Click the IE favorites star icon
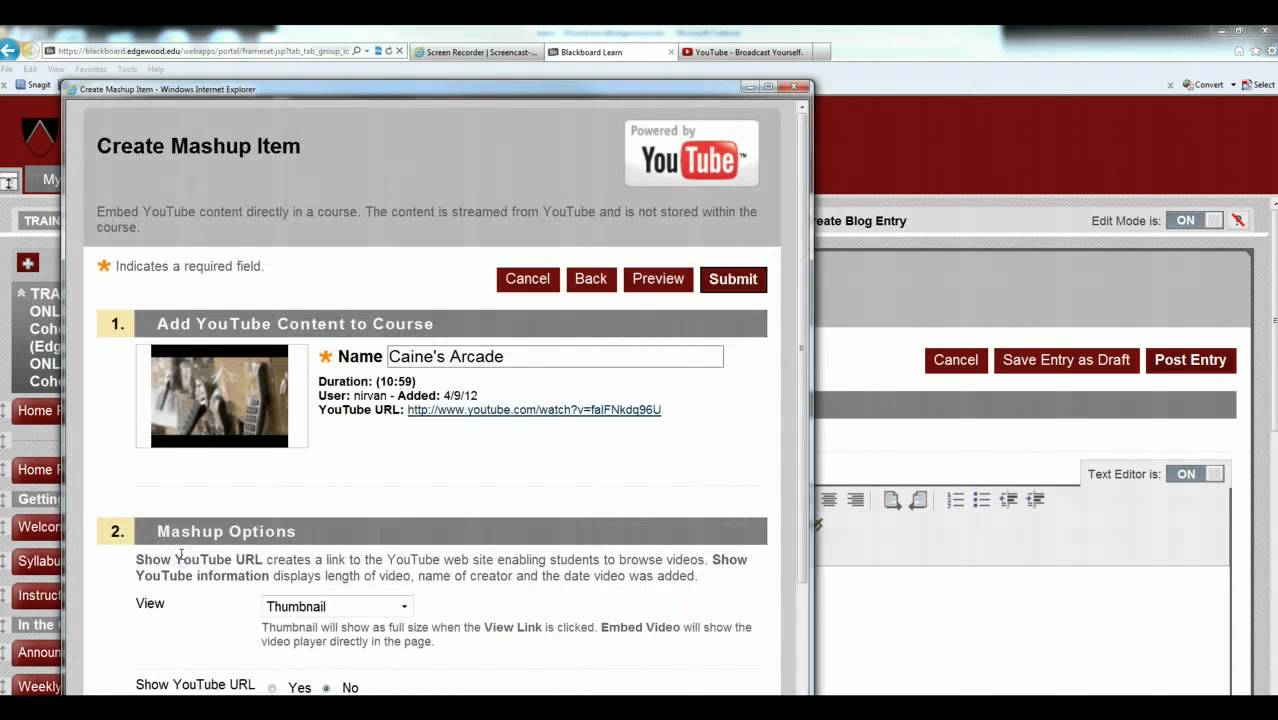This screenshot has width=1278, height=720. point(1255,51)
